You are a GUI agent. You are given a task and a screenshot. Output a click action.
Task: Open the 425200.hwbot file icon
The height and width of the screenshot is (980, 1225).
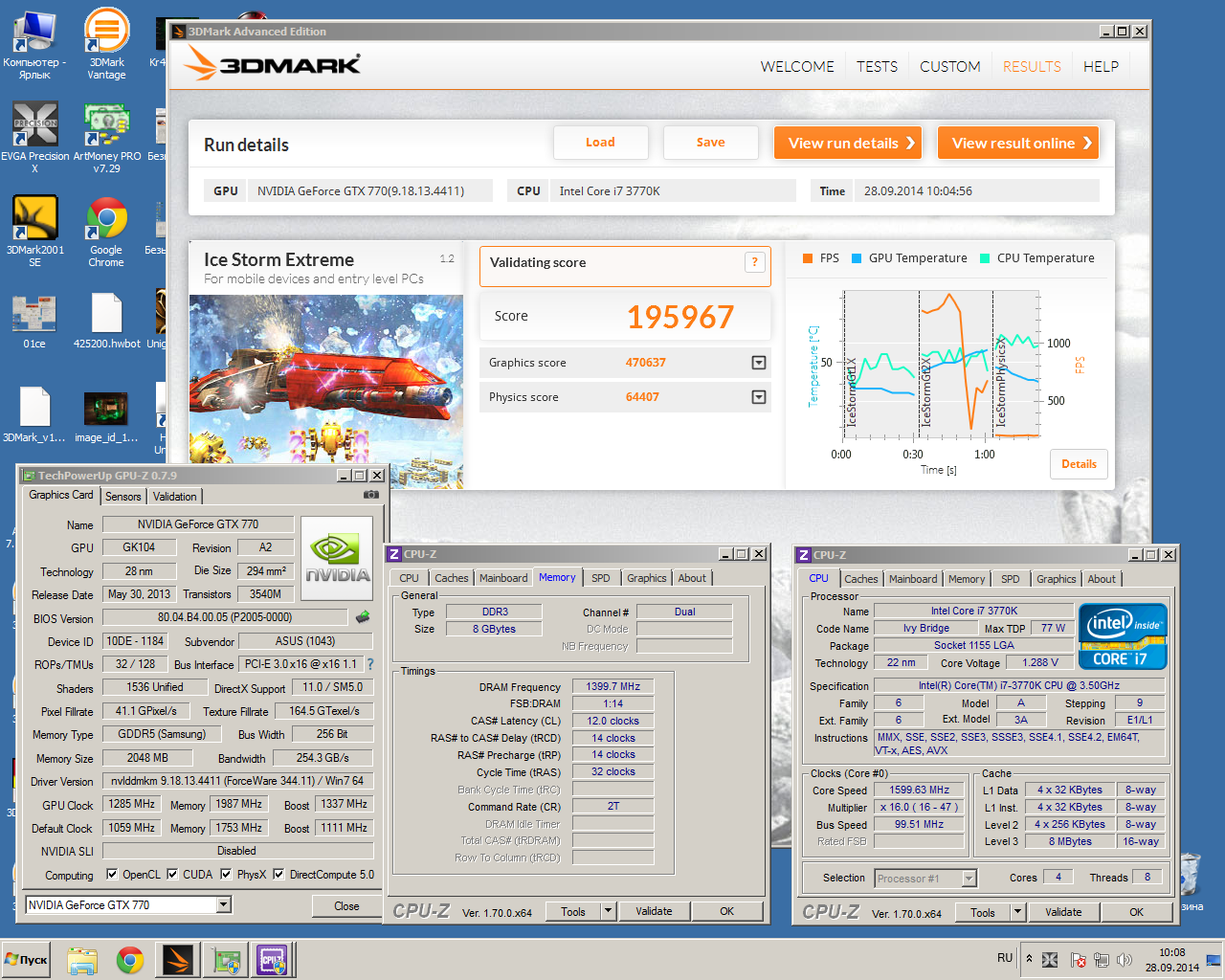click(x=106, y=322)
